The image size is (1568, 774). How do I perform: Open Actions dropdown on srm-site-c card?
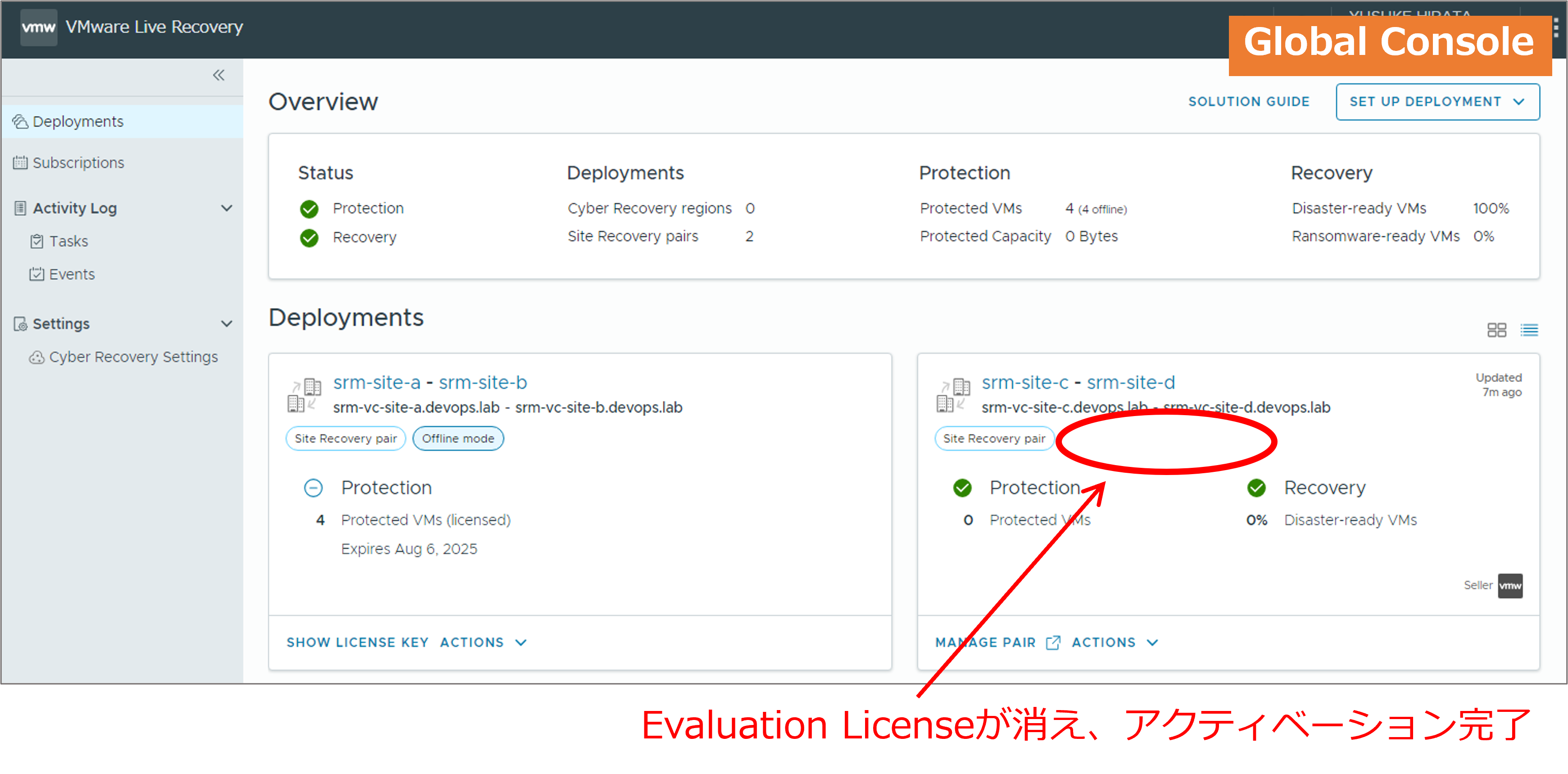coord(1115,643)
